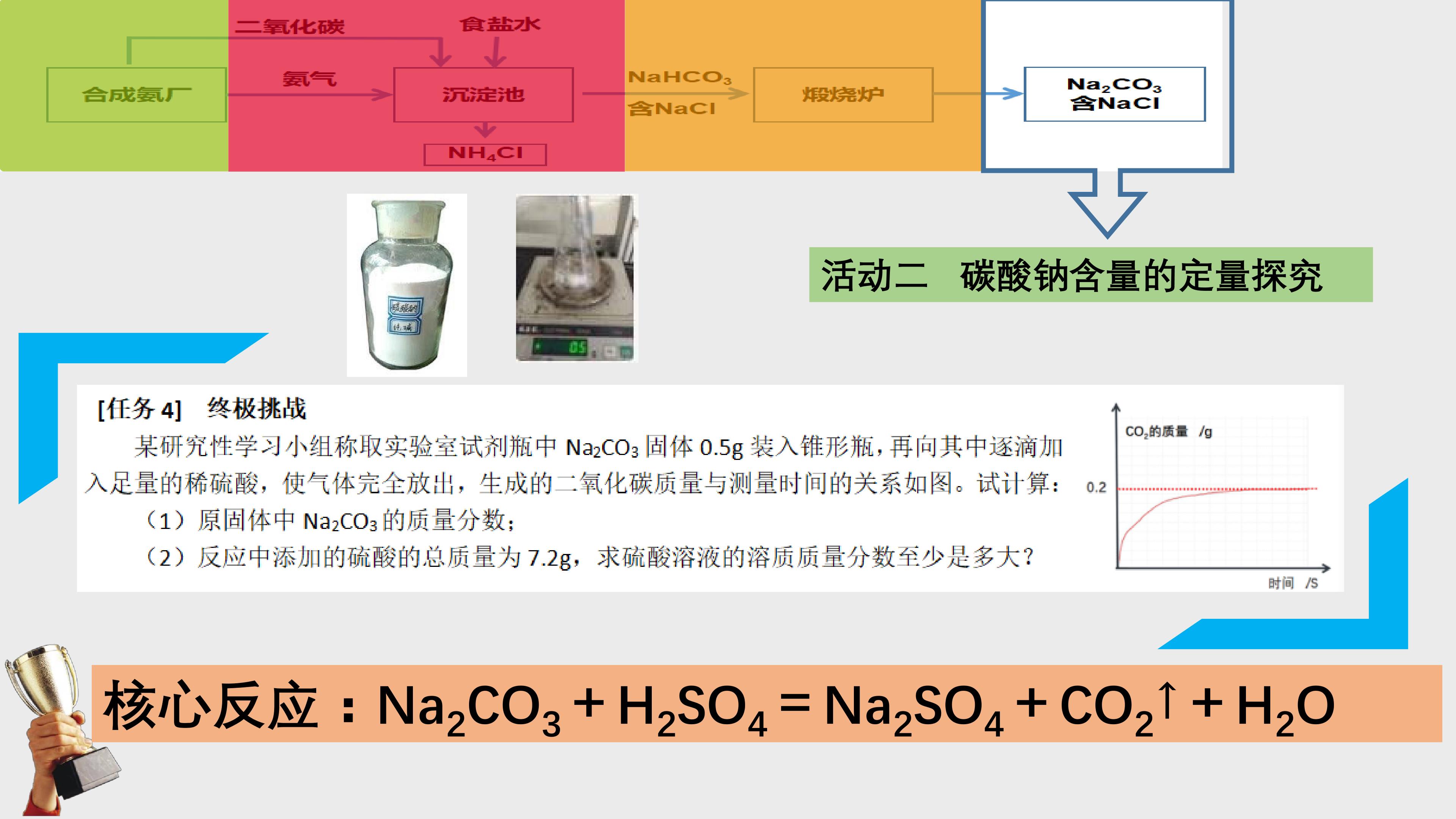This screenshot has height=819, width=1456.
Task: Click the CO₂的质量 /g axis label
Action: coord(1168,431)
